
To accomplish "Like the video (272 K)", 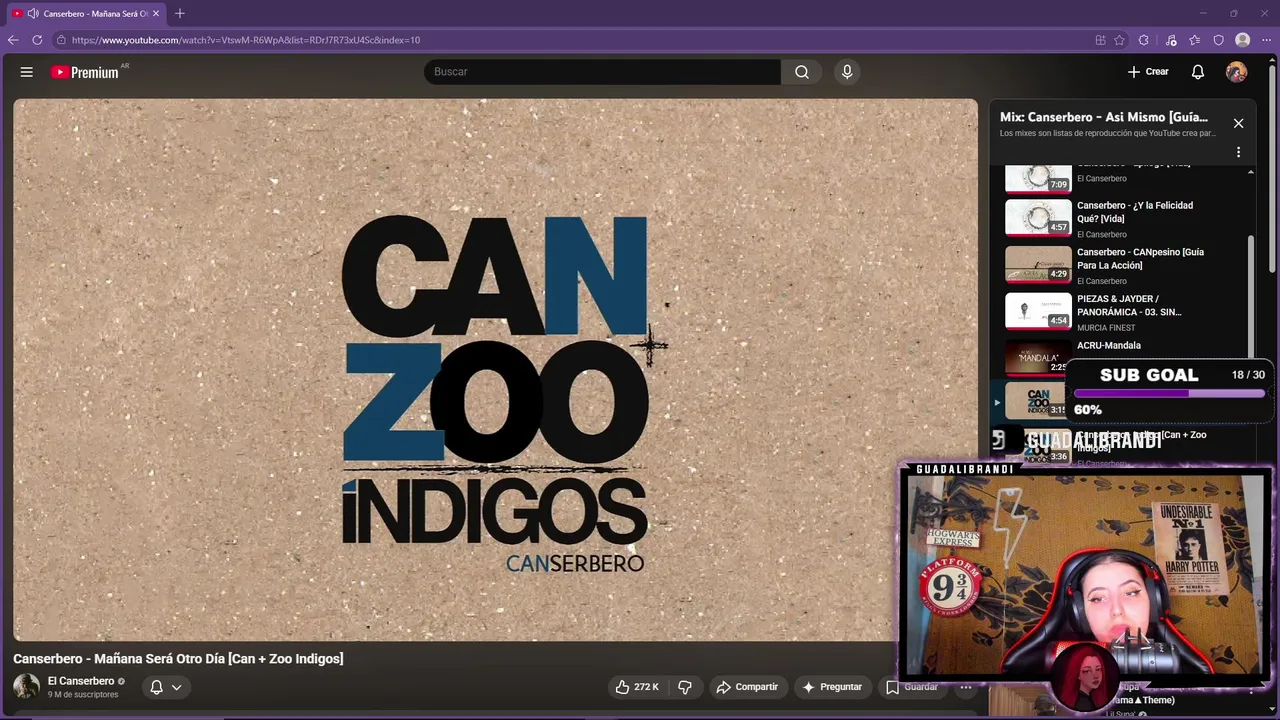I will pos(637,687).
